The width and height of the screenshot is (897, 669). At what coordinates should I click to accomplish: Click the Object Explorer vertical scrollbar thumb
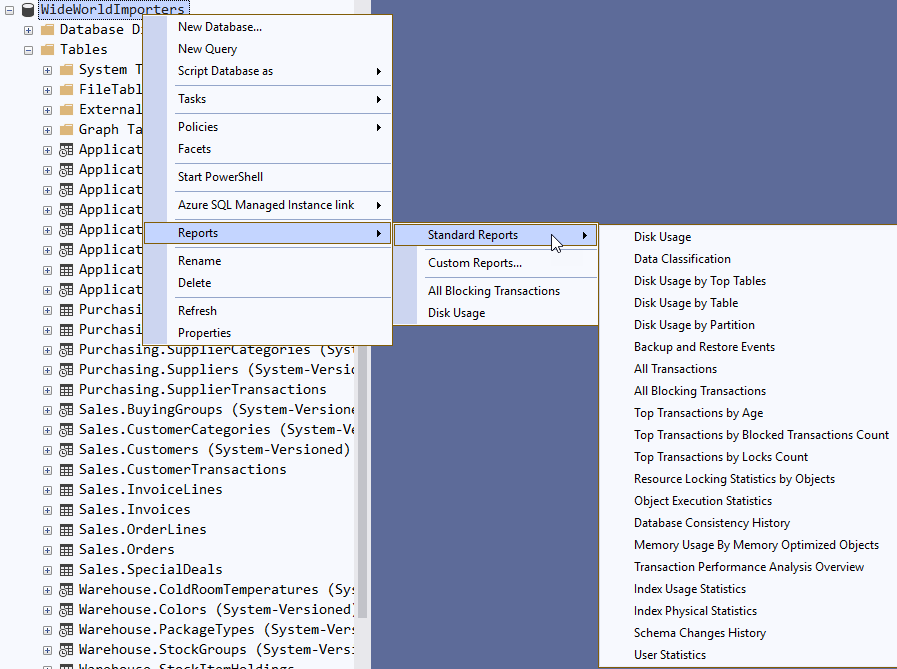(x=362, y=481)
